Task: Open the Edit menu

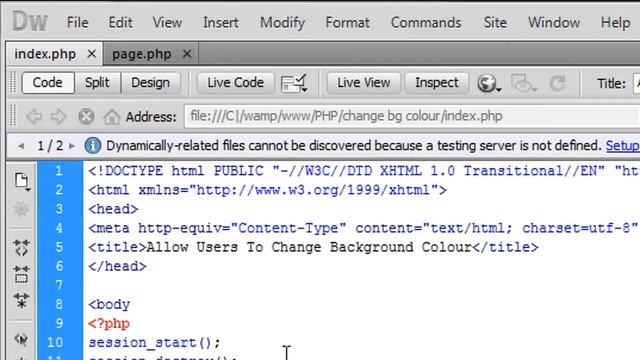Action: (x=120, y=22)
